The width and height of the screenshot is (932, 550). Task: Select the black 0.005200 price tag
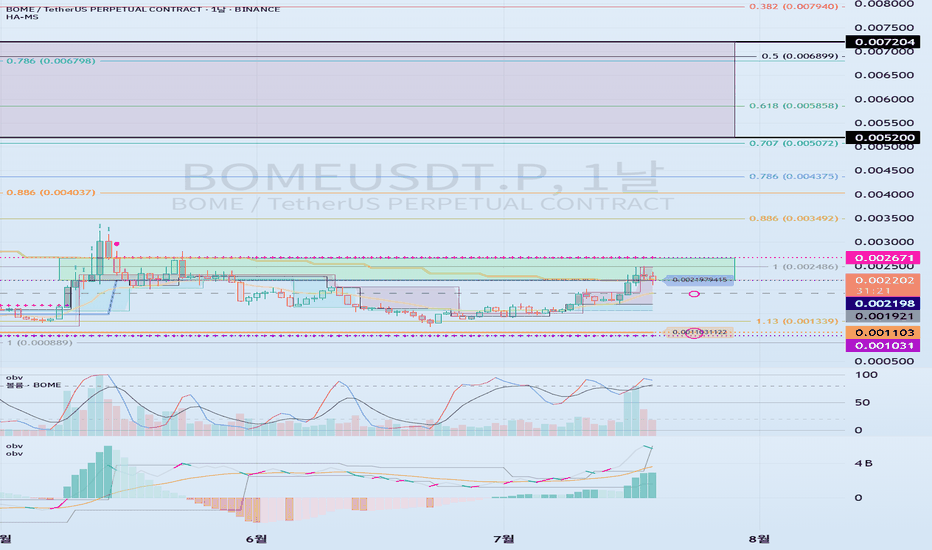(x=883, y=137)
